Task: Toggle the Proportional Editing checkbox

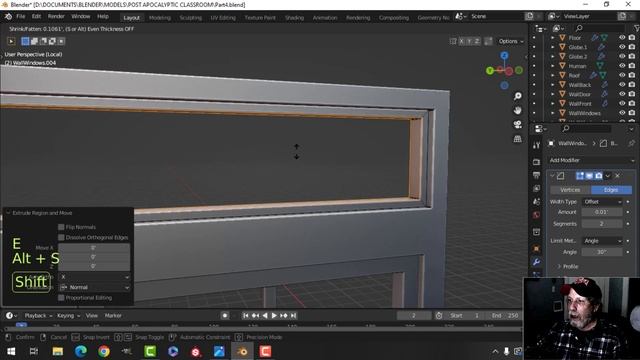Action: click(61, 298)
